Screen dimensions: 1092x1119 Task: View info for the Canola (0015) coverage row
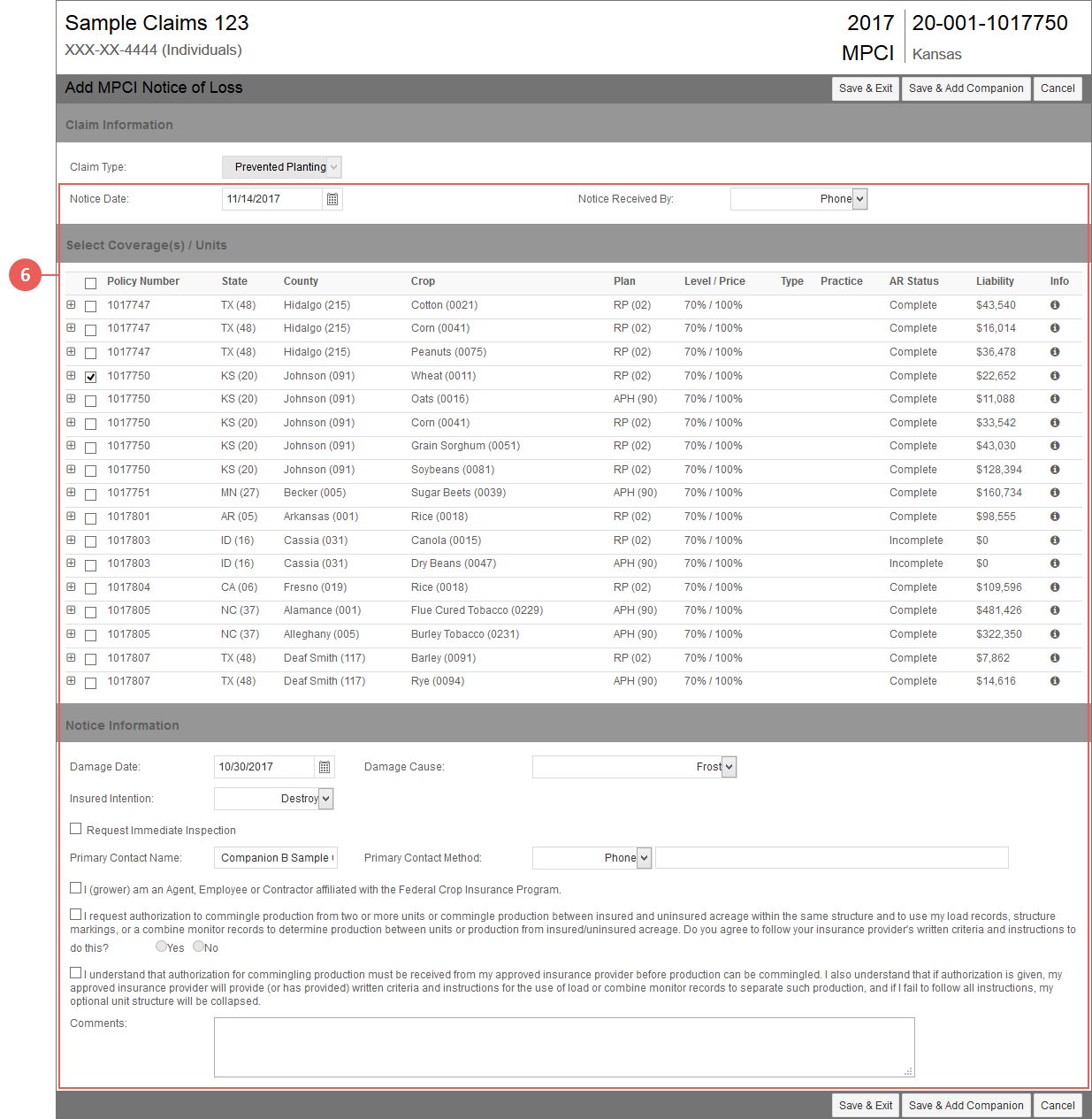(1055, 540)
